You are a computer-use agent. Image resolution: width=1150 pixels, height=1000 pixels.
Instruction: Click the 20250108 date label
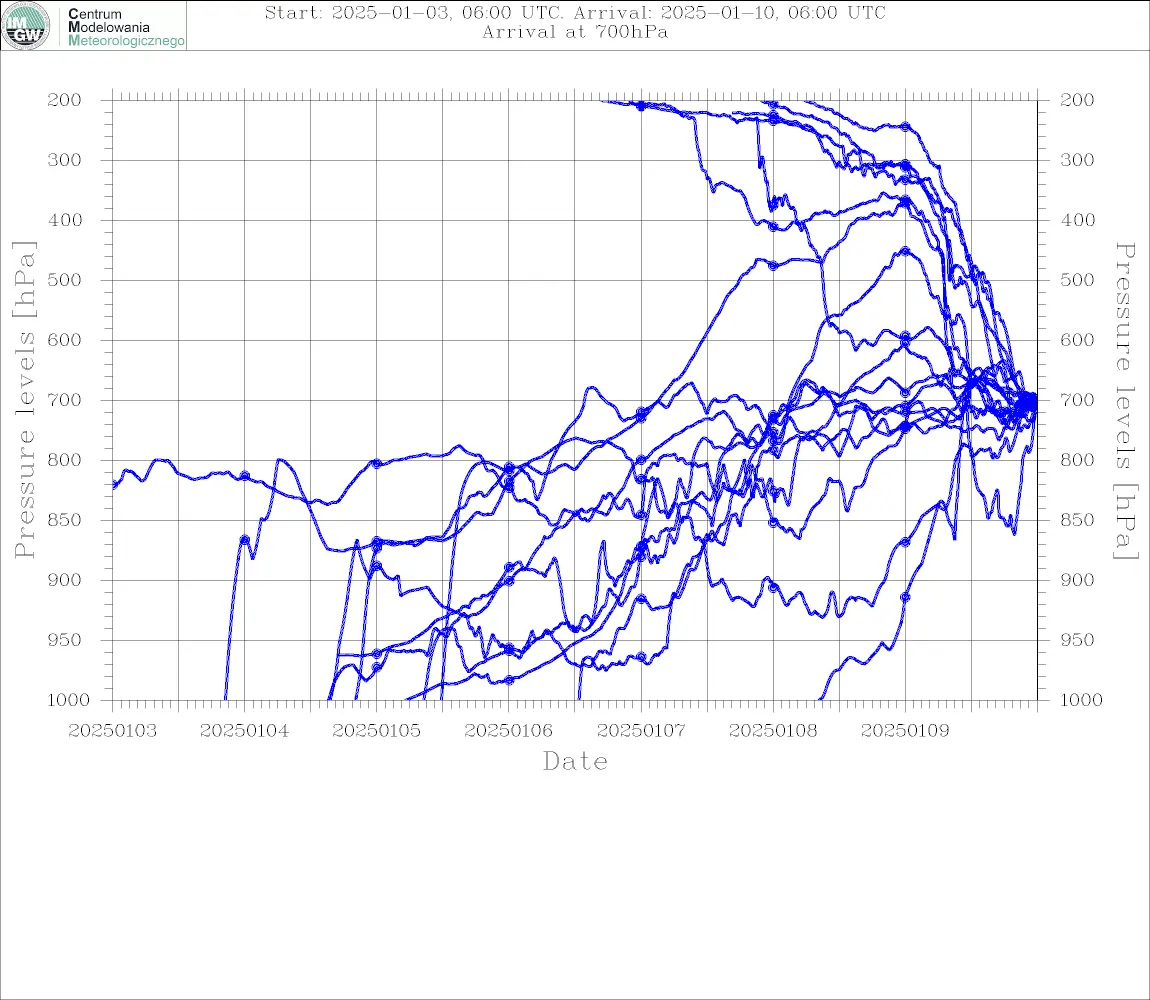tap(773, 731)
